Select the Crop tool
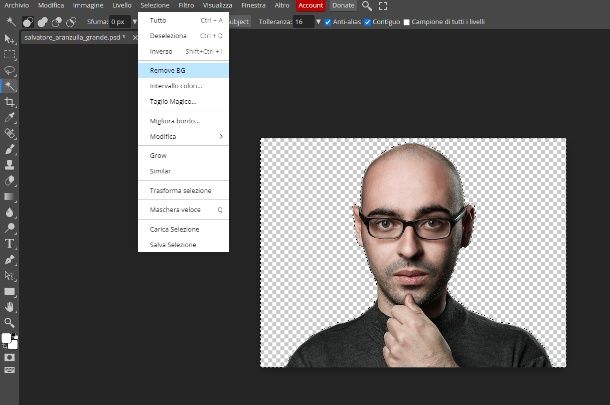The width and height of the screenshot is (610, 405). tap(10, 102)
